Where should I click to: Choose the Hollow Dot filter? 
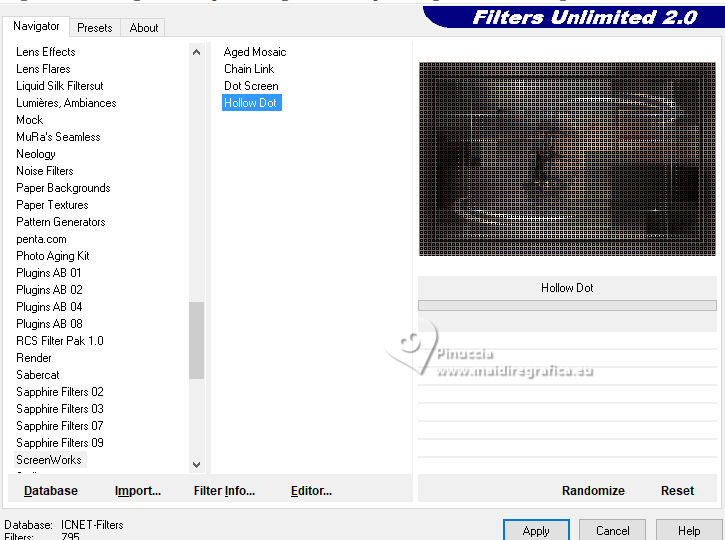tap(252, 103)
